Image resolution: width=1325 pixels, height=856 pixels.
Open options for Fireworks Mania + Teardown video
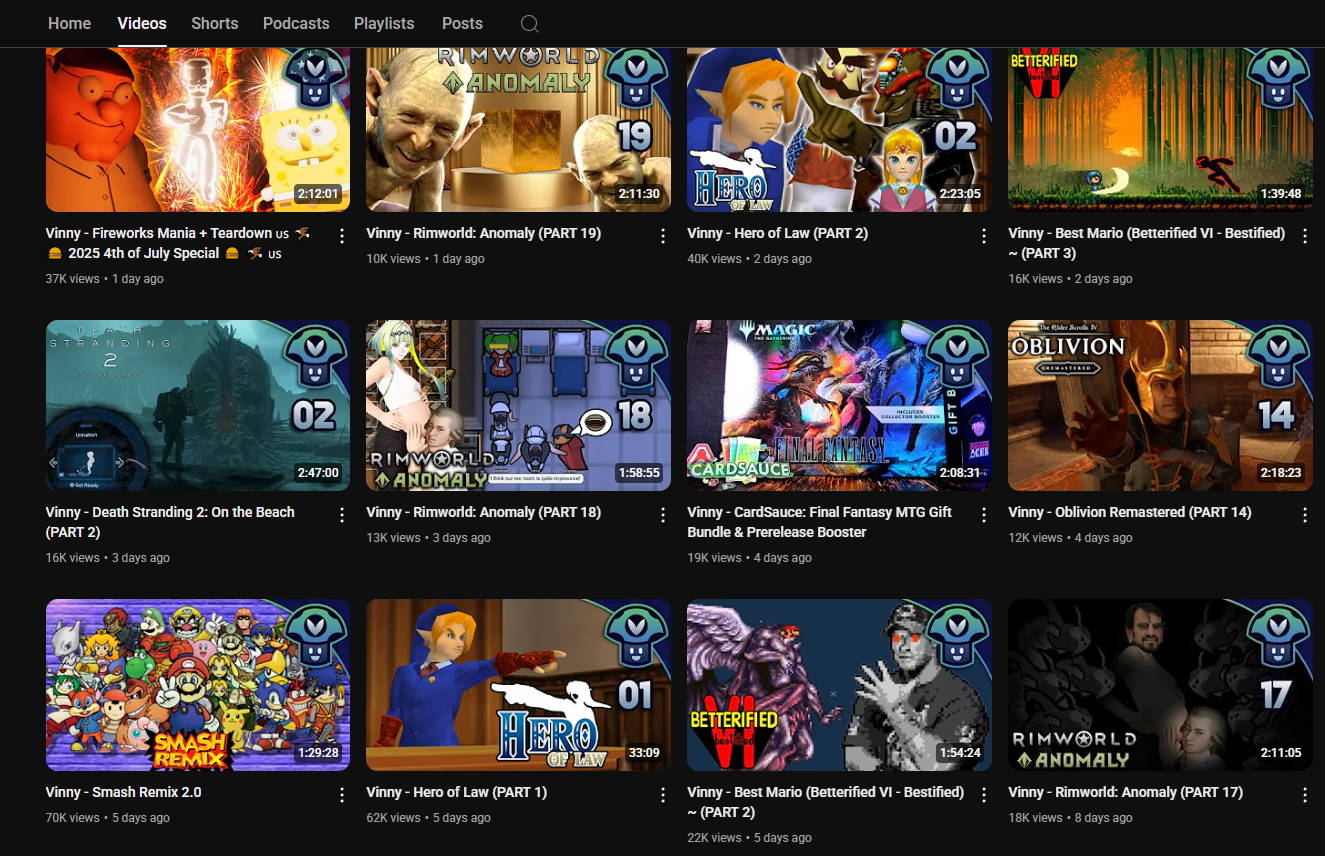341,236
